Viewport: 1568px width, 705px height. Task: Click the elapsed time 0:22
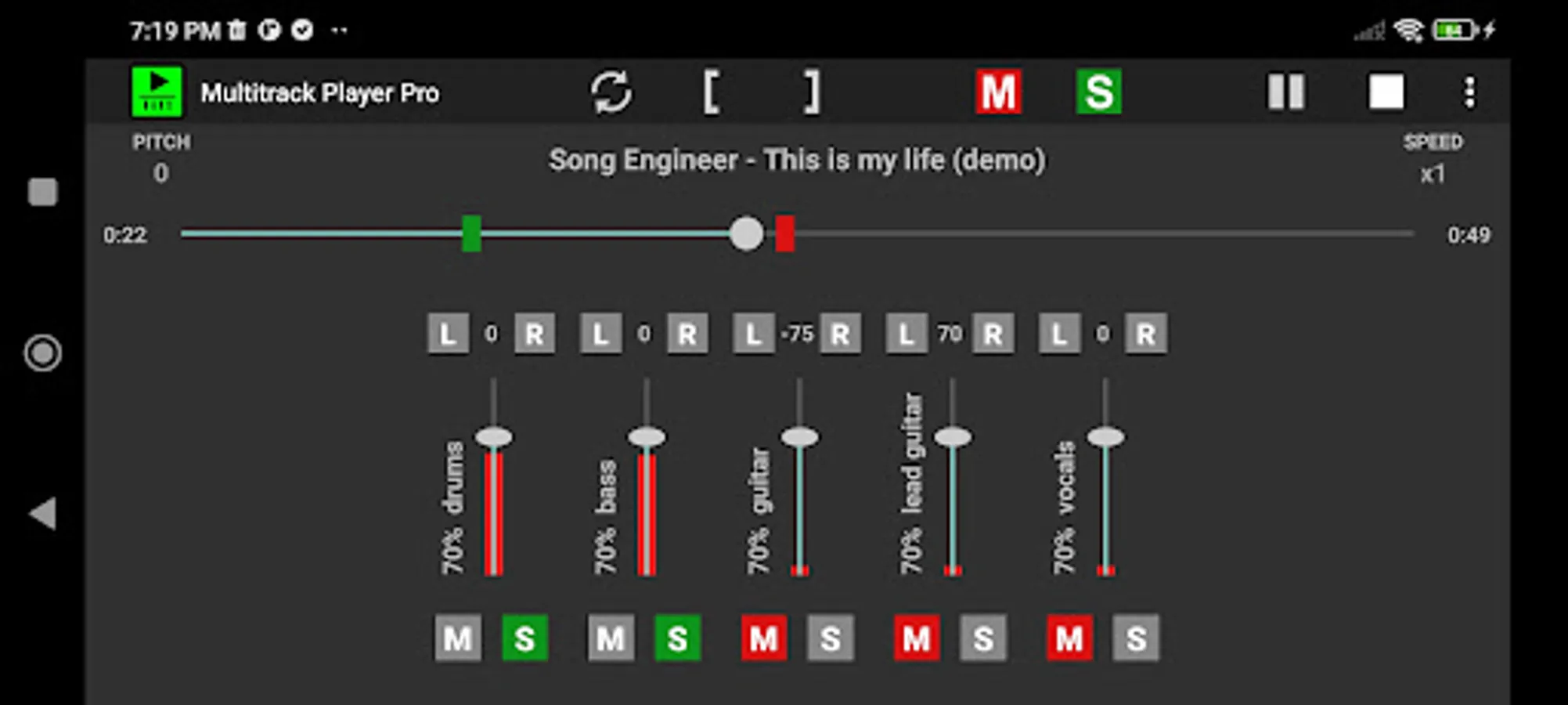125,235
